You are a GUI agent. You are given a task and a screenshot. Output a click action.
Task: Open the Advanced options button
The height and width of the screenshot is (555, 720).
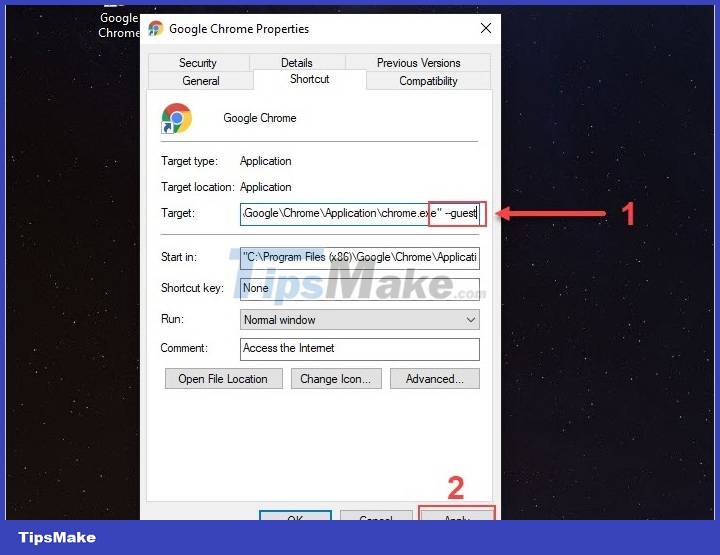coord(435,379)
